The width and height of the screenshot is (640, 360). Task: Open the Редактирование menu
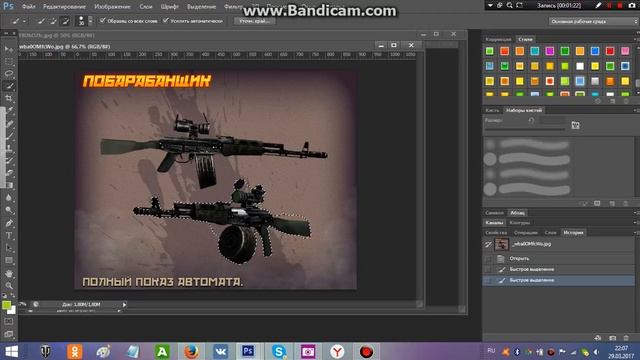tap(64, 7)
